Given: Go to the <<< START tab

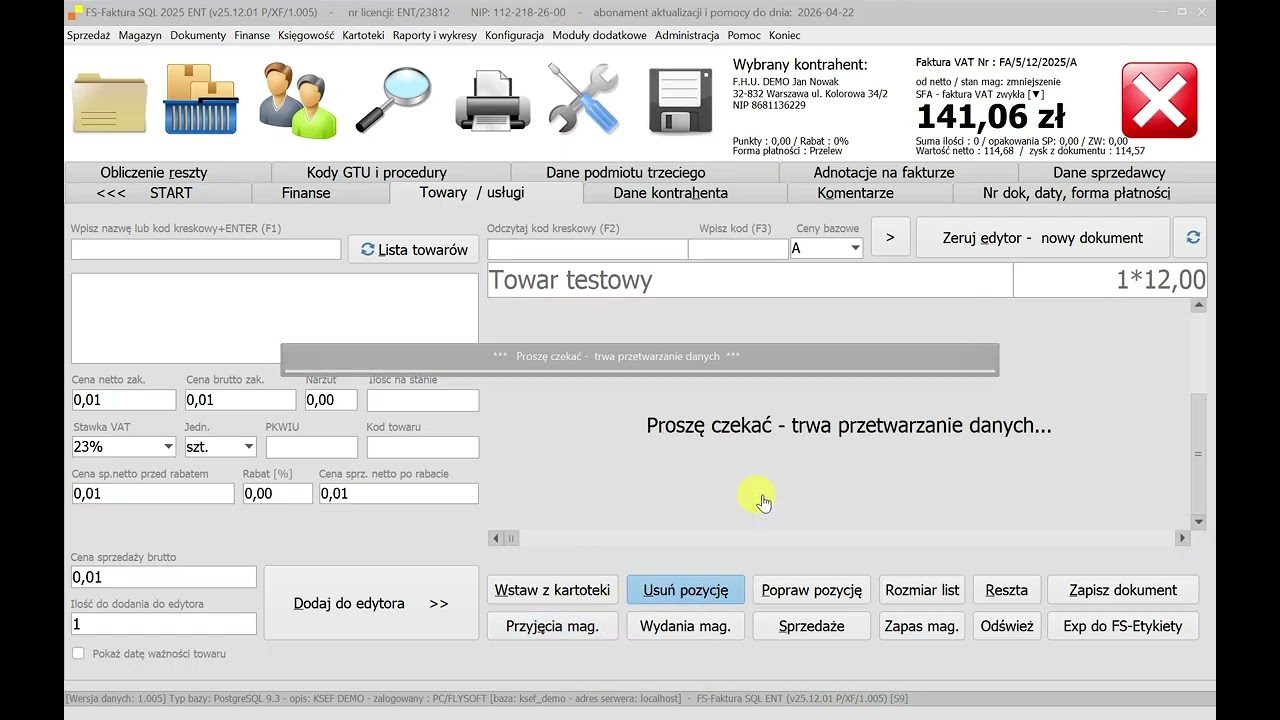Looking at the screenshot, I should pos(144,193).
